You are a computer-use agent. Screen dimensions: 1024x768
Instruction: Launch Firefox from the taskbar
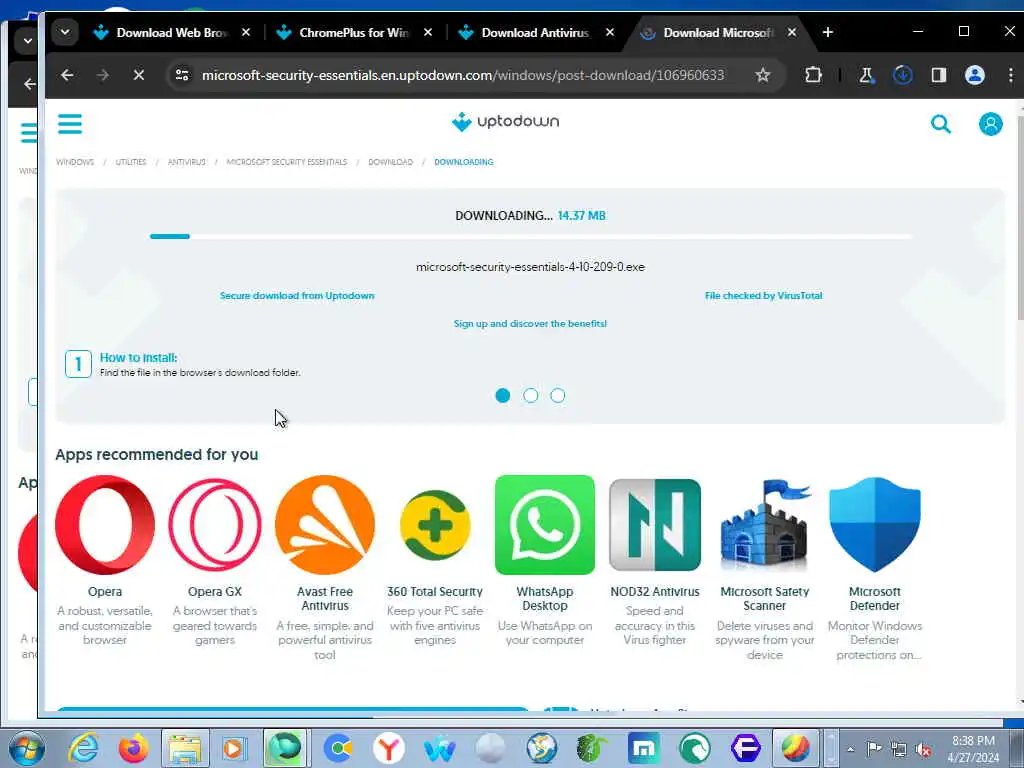click(x=133, y=748)
